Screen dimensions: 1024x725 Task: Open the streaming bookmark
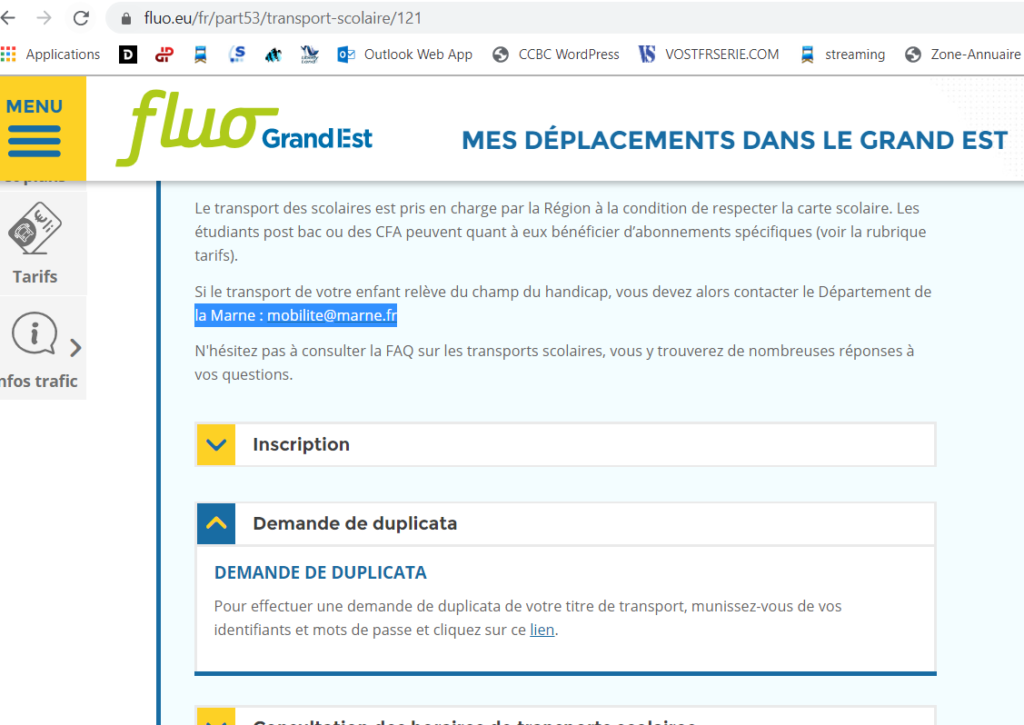point(842,54)
